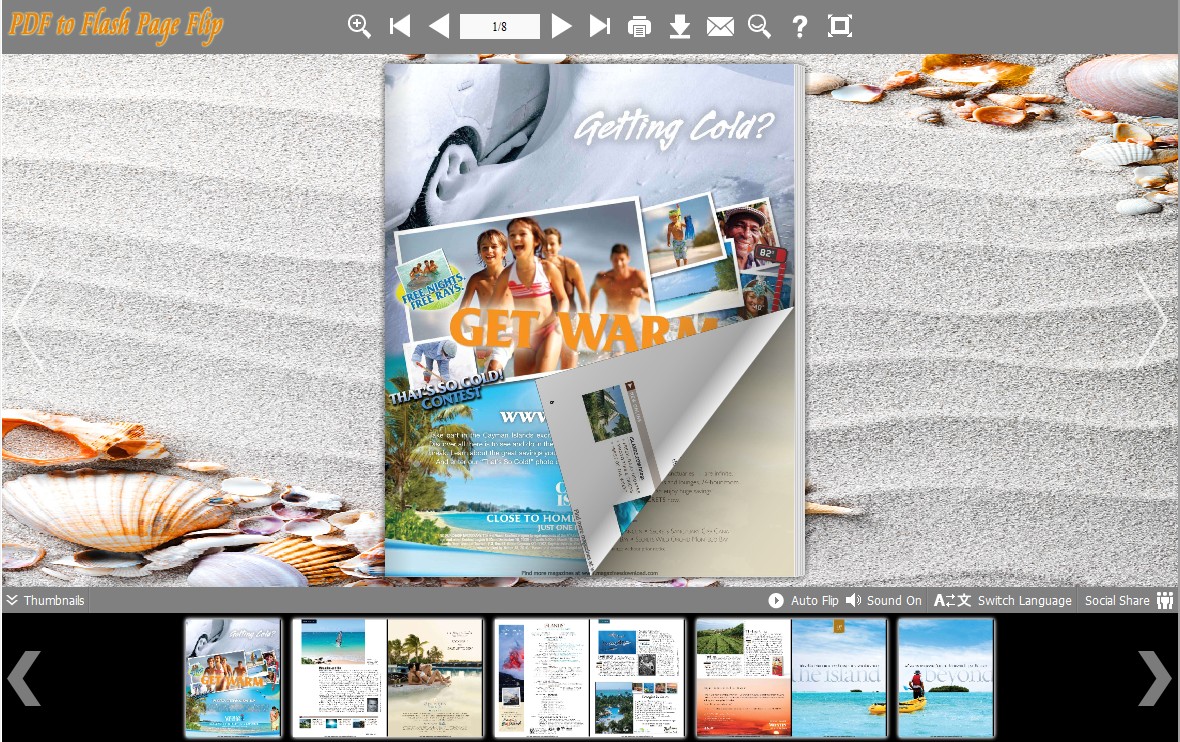Viewport: 1180px width, 742px height.
Task: Click the zoom in magnifier icon
Action: point(359,26)
